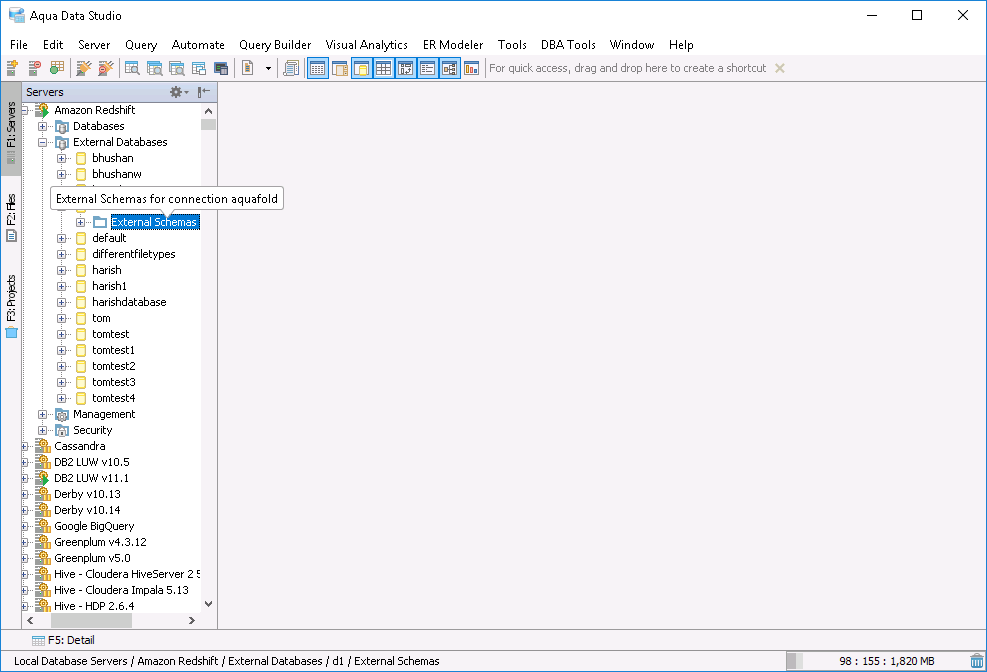This screenshot has width=987, height=672.
Task: Click the Unregister Server toolbar icon
Action: [x=35, y=68]
